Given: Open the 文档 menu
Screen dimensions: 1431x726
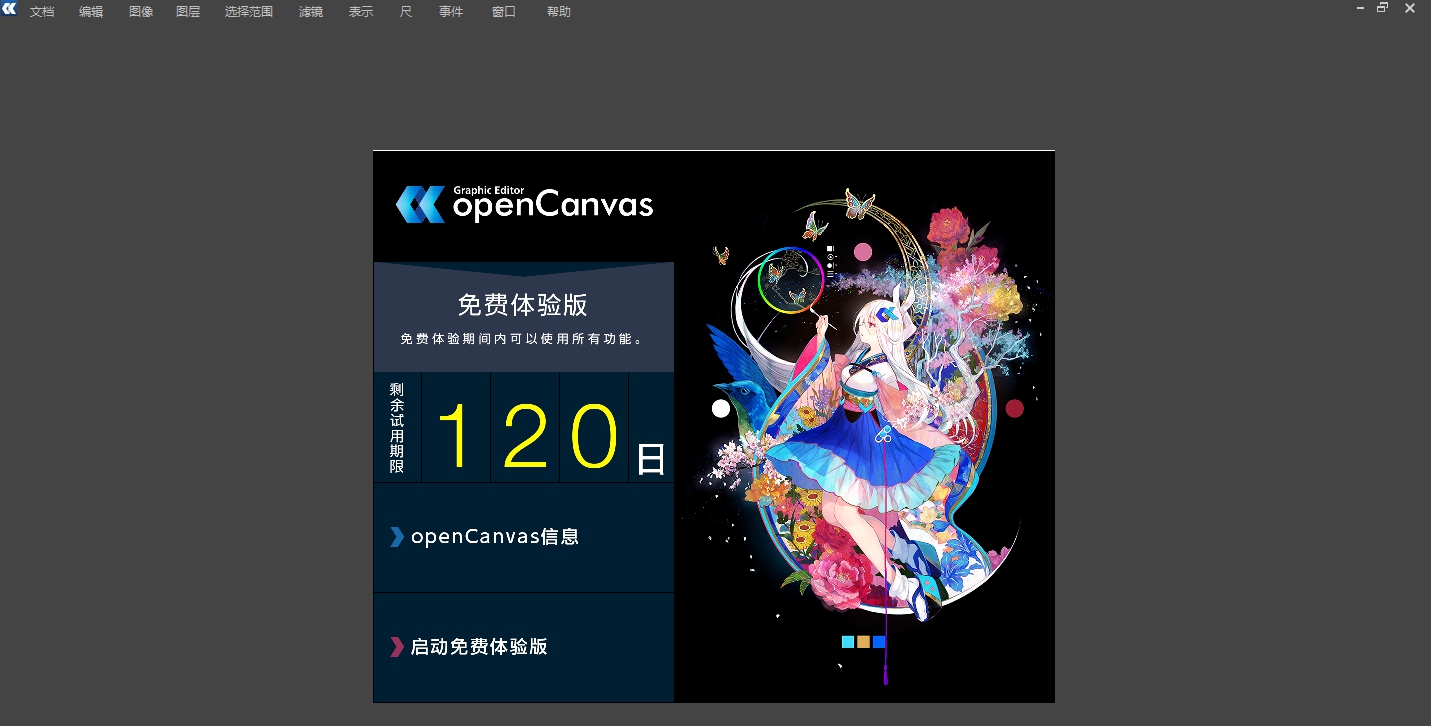Looking at the screenshot, I should click(x=42, y=12).
